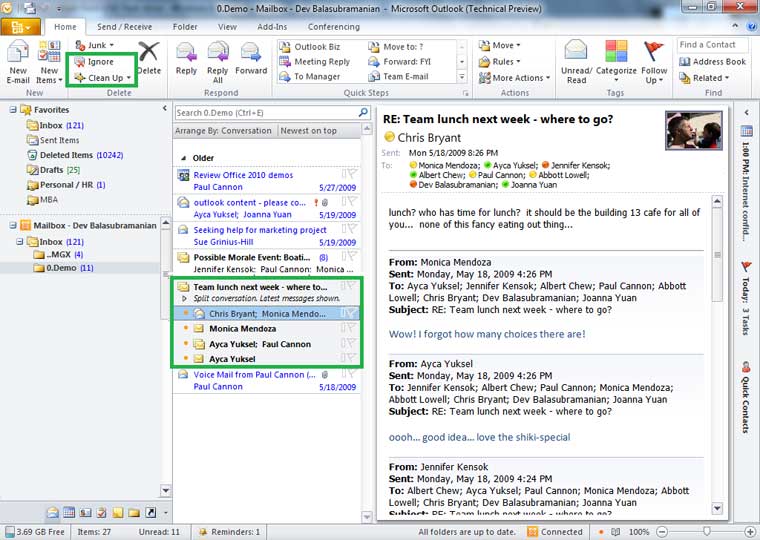Open the Clean Up dropdown
Image resolution: width=760 pixels, height=540 pixels.
click(x=103, y=78)
